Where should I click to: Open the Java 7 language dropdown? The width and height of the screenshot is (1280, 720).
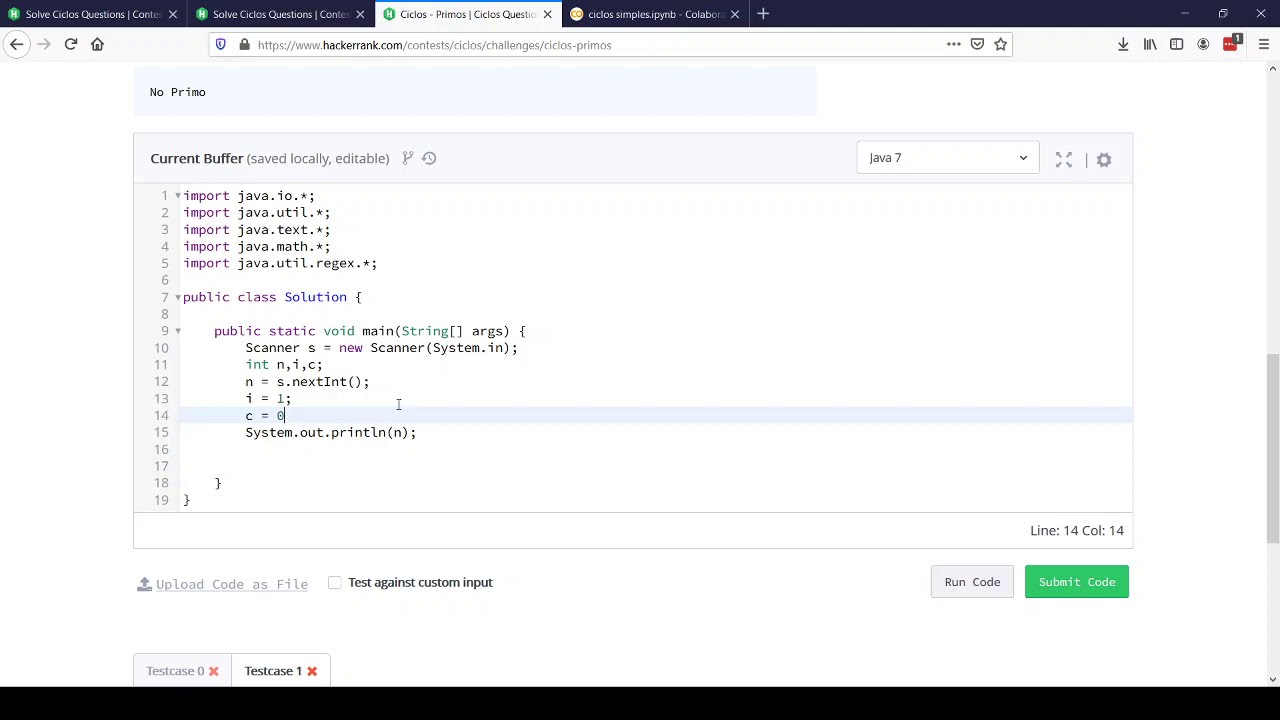(947, 158)
